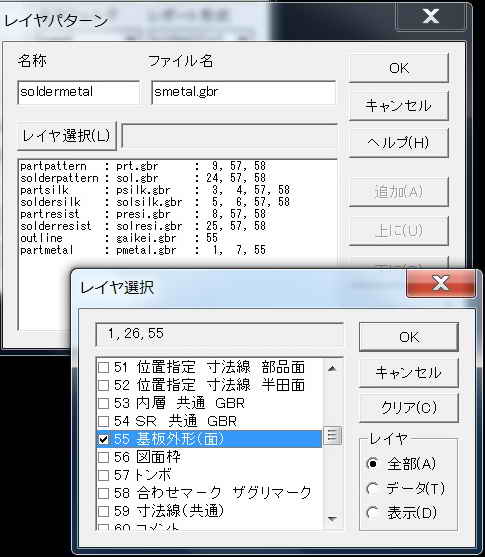Choose the データ(T) layer radio

[372, 488]
